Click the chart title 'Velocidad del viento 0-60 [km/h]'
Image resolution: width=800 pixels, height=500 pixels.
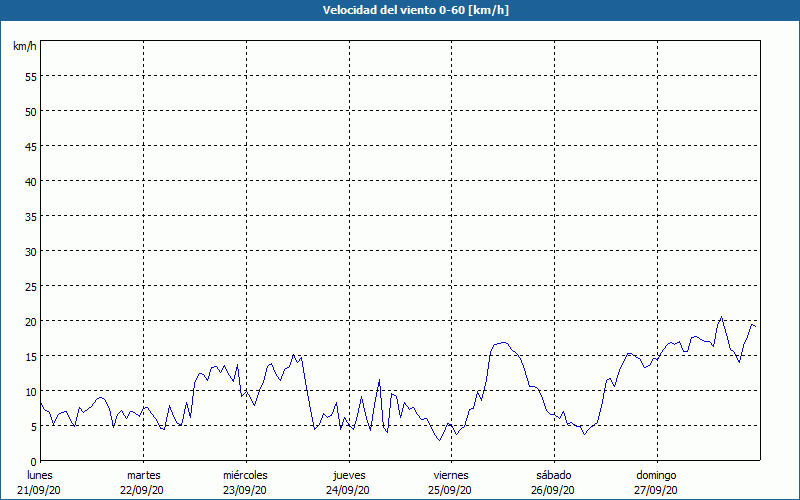416,10
